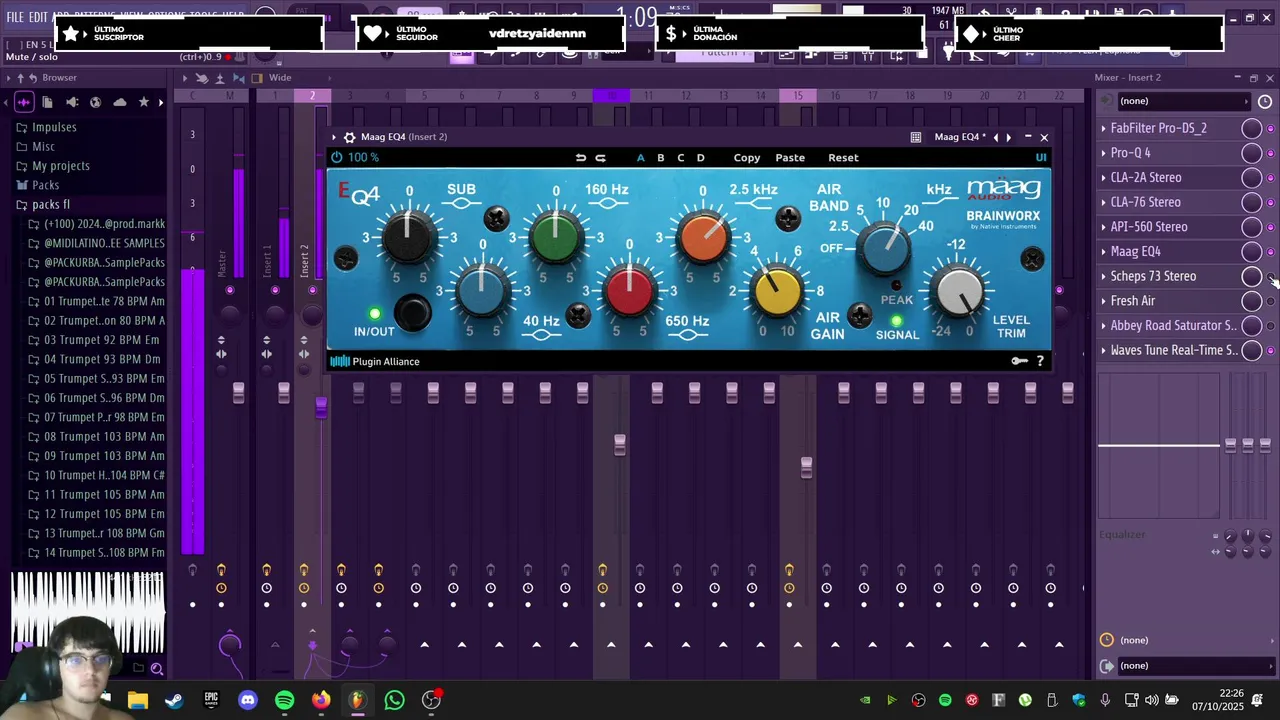1280x720 pixels.
Task: Click the Plugin Alliance logo
Action: pos(375,361)
